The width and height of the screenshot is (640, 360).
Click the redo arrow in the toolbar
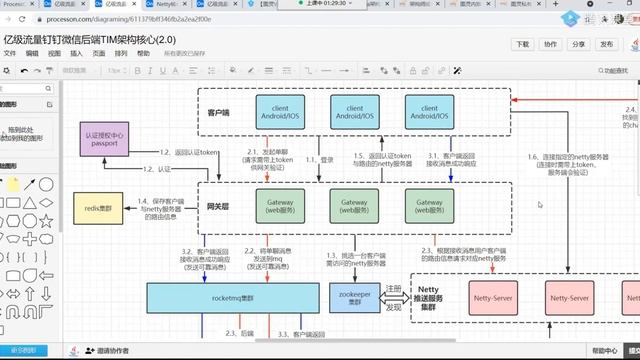(x=37, y=71)
